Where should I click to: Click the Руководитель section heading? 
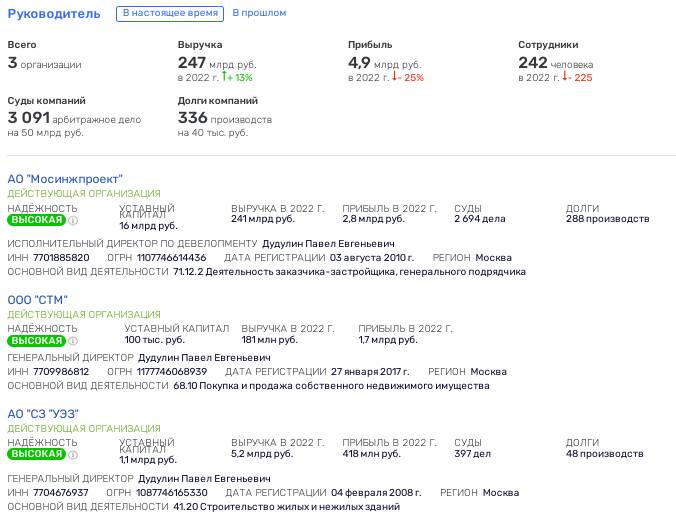[x=54, y=13]
